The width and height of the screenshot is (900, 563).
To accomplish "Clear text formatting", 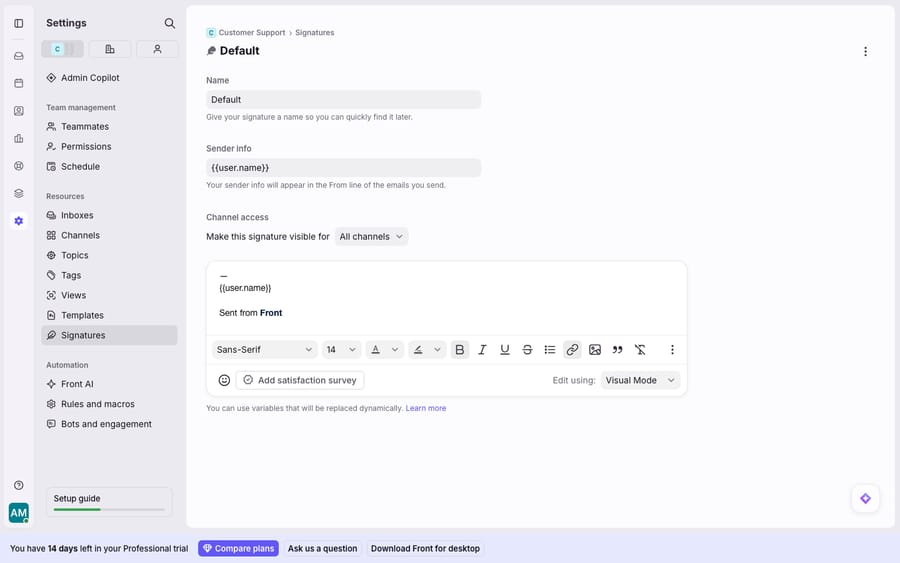I will 640,350.
